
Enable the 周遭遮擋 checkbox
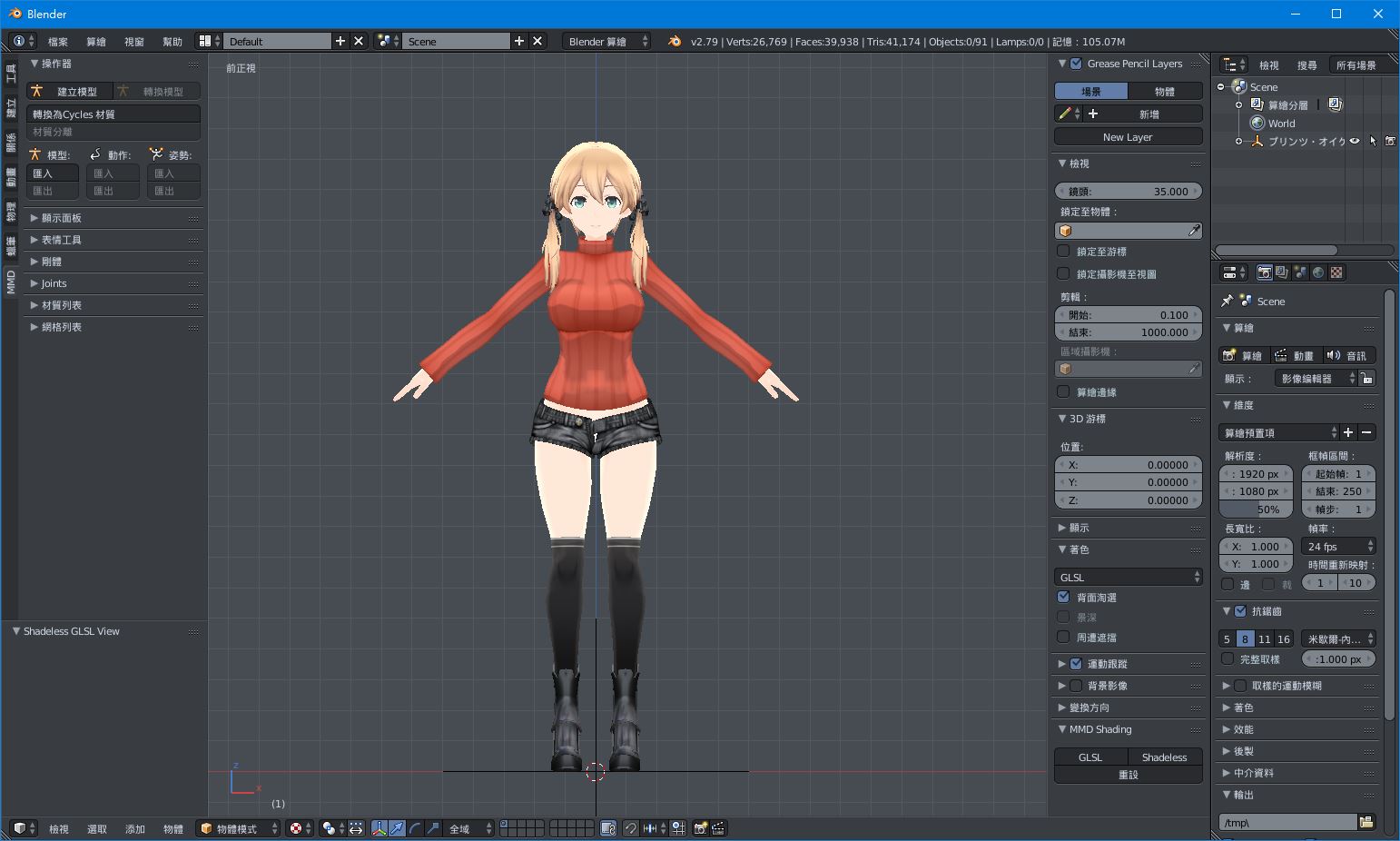point(1063,637)
